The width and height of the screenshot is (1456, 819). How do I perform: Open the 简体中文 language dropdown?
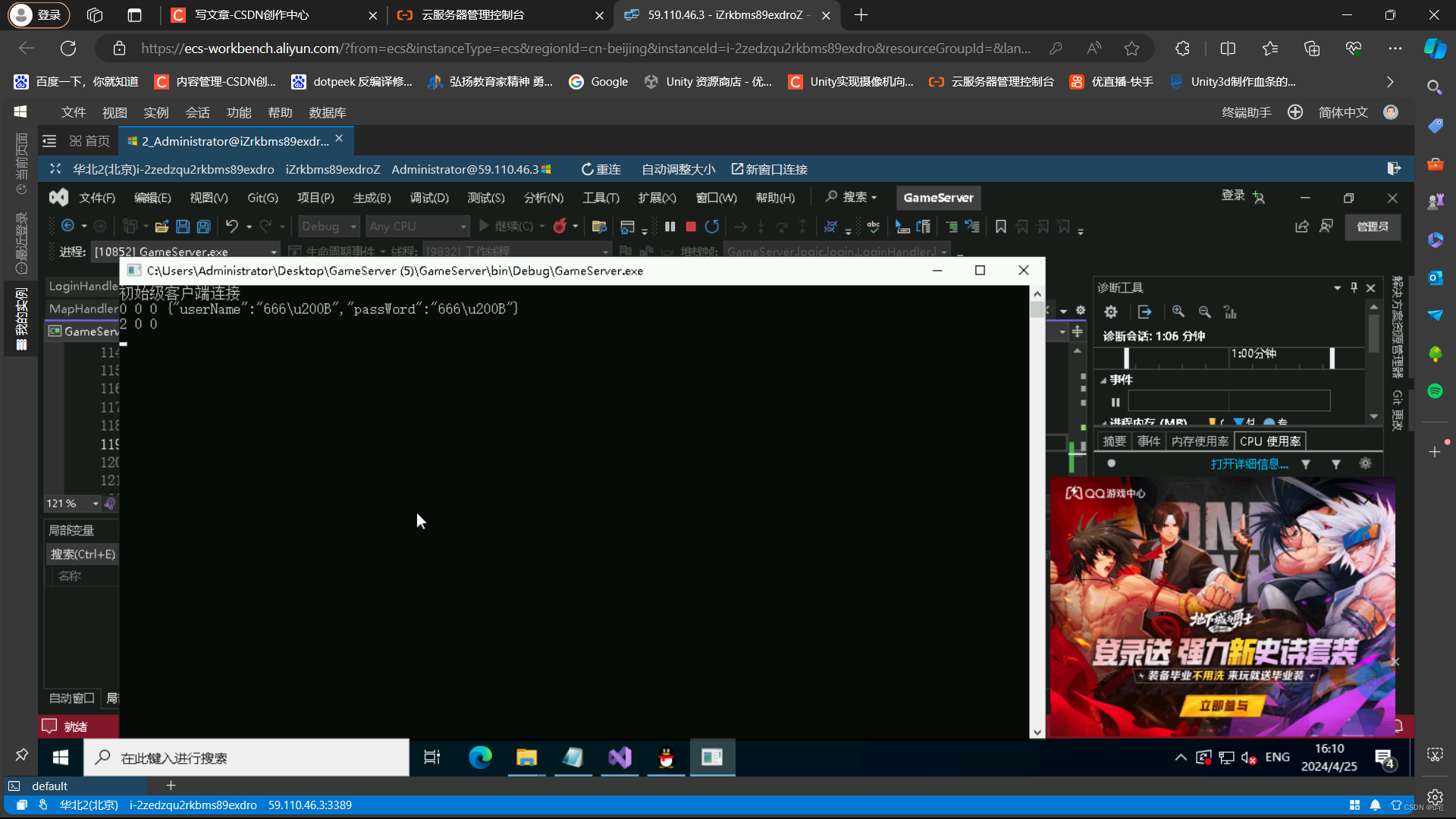[x=1343, y=112]
